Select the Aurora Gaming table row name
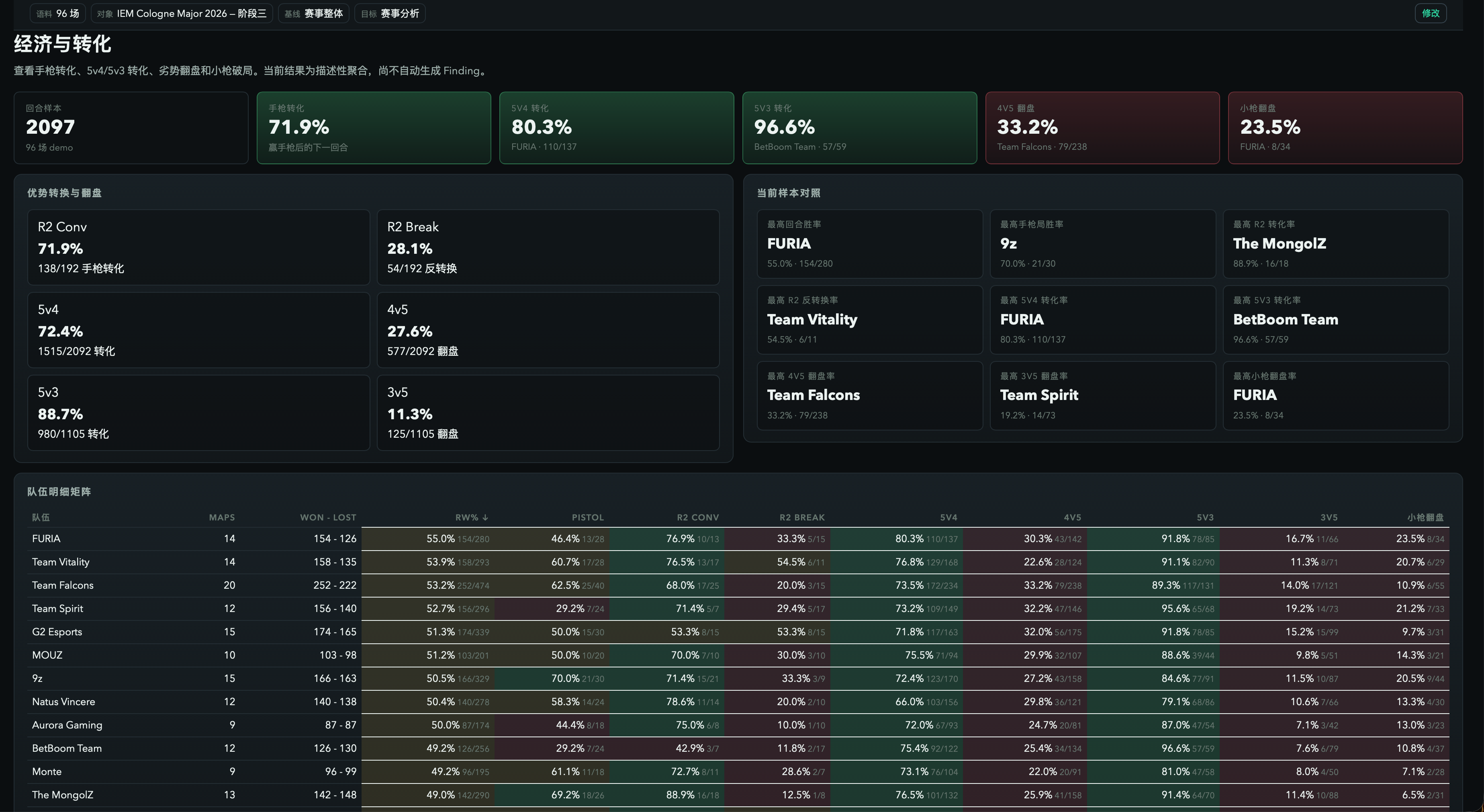This screenshot has height=812, width=1484. tap(67, 725)
